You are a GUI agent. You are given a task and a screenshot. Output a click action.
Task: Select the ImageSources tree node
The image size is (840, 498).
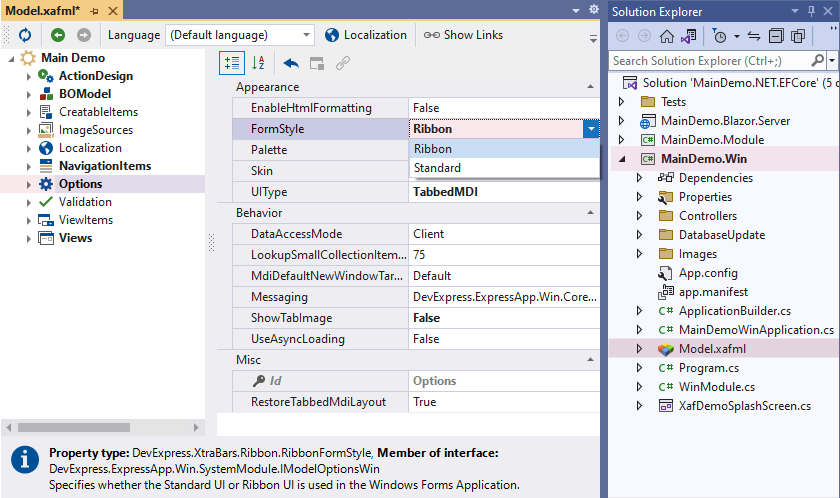coord(95,130)
